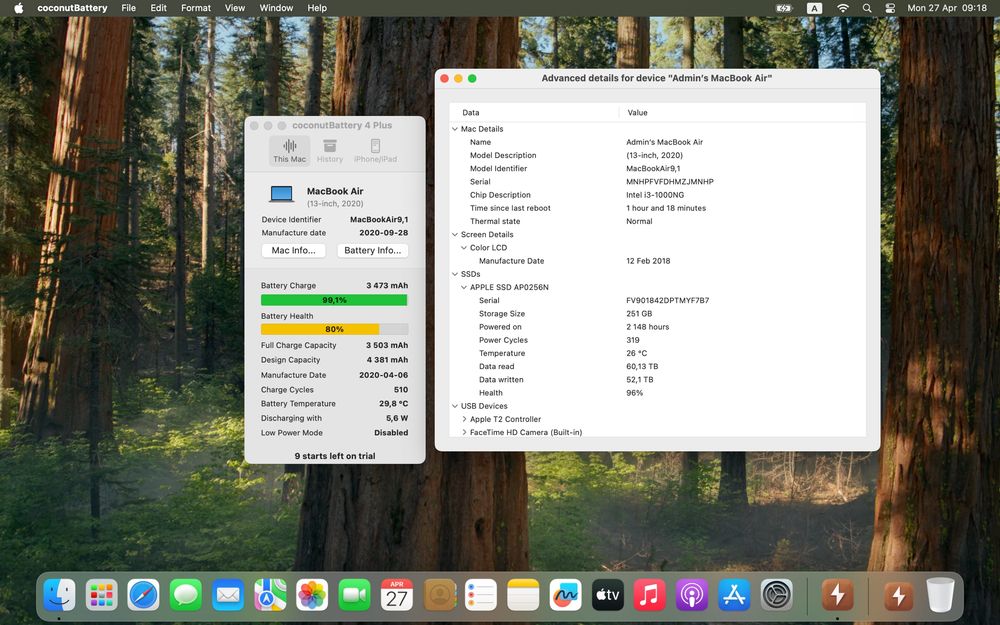
Task: Collapse the Color LCD group
Action: click(464, 247)
